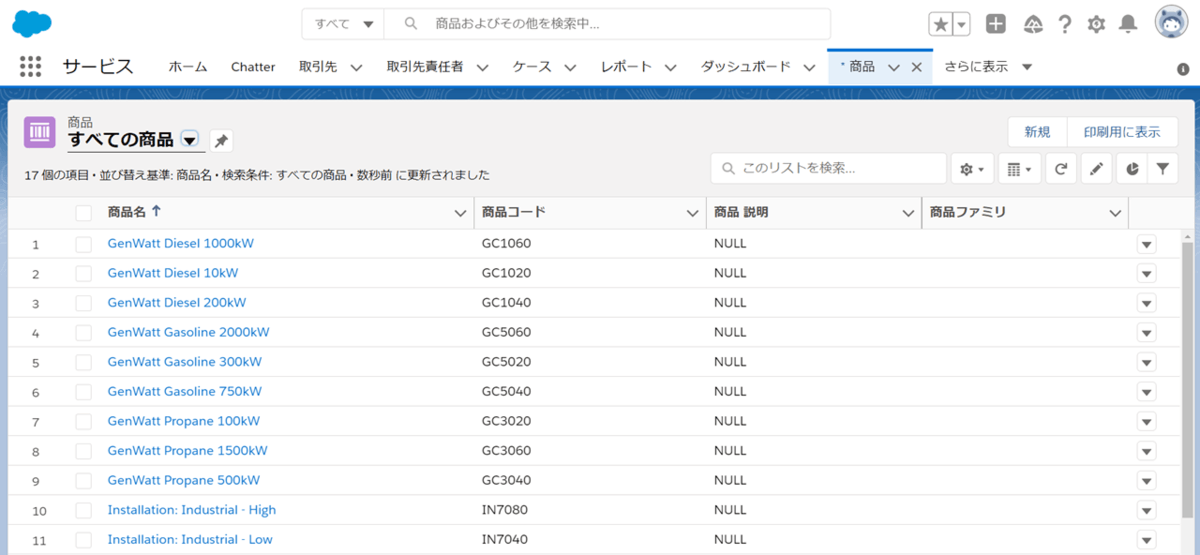Viewport: 1200px width, 555px height.
Task: Expand the すべての商品 list view dropdown
Action: (x=189, y=140)
